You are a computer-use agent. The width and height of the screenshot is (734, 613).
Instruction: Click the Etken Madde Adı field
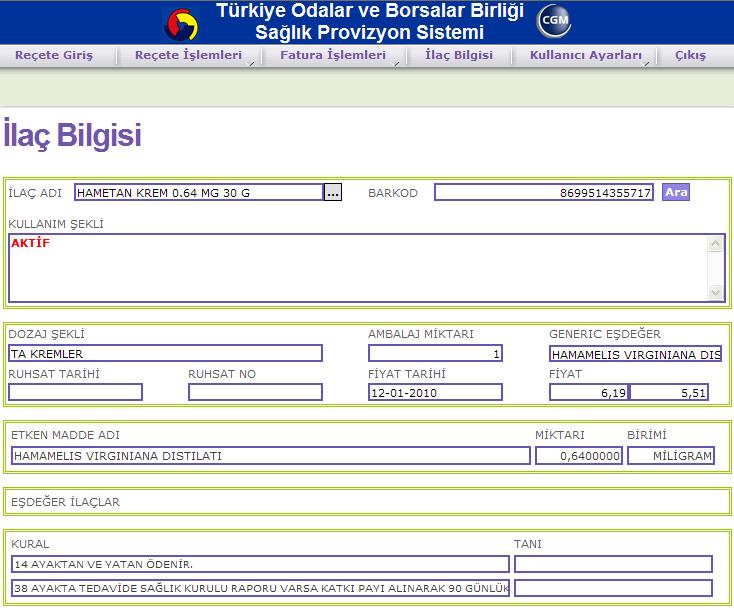tap(271, 456)
